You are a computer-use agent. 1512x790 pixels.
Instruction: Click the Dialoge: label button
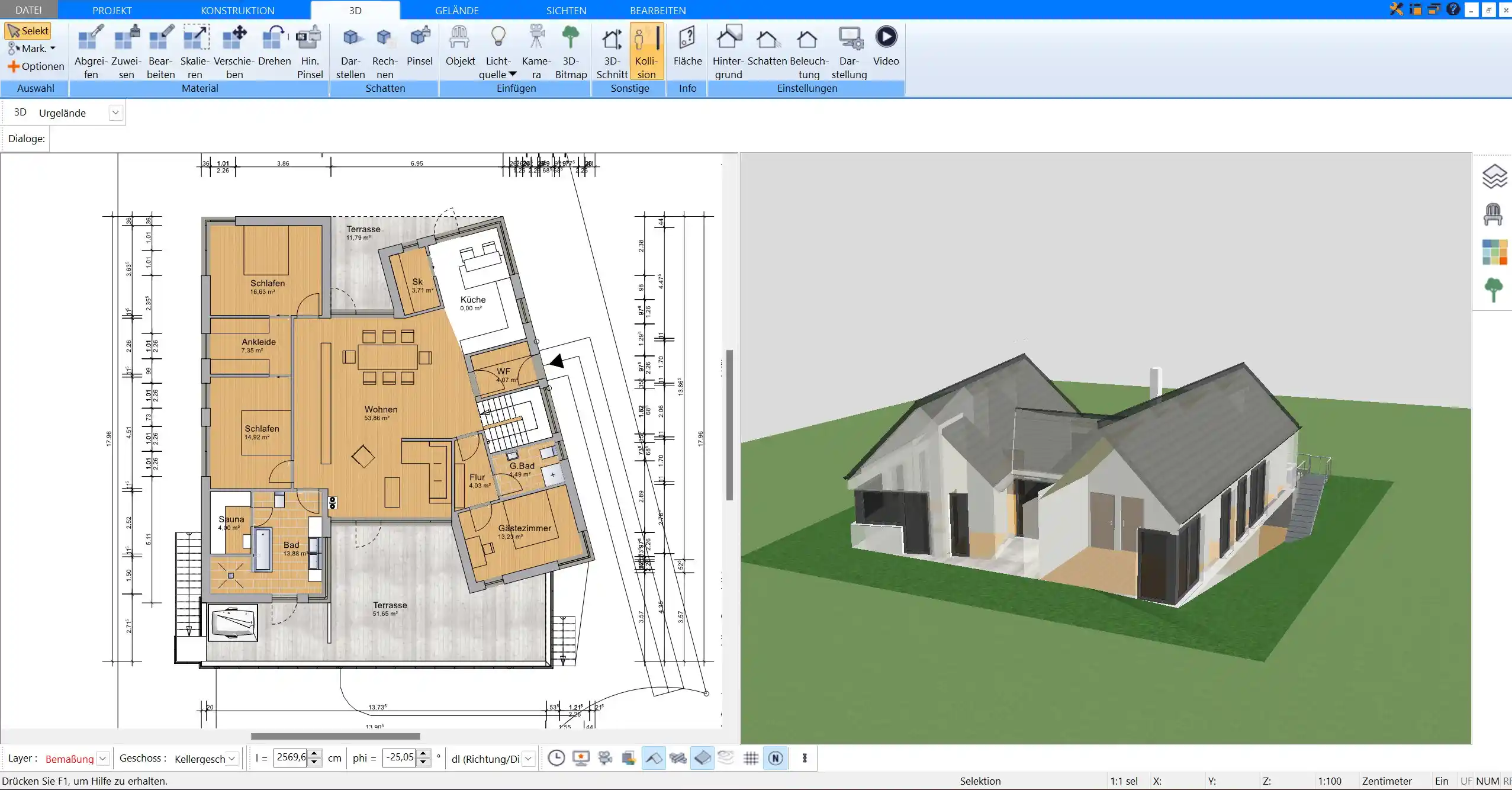(27, 139)
